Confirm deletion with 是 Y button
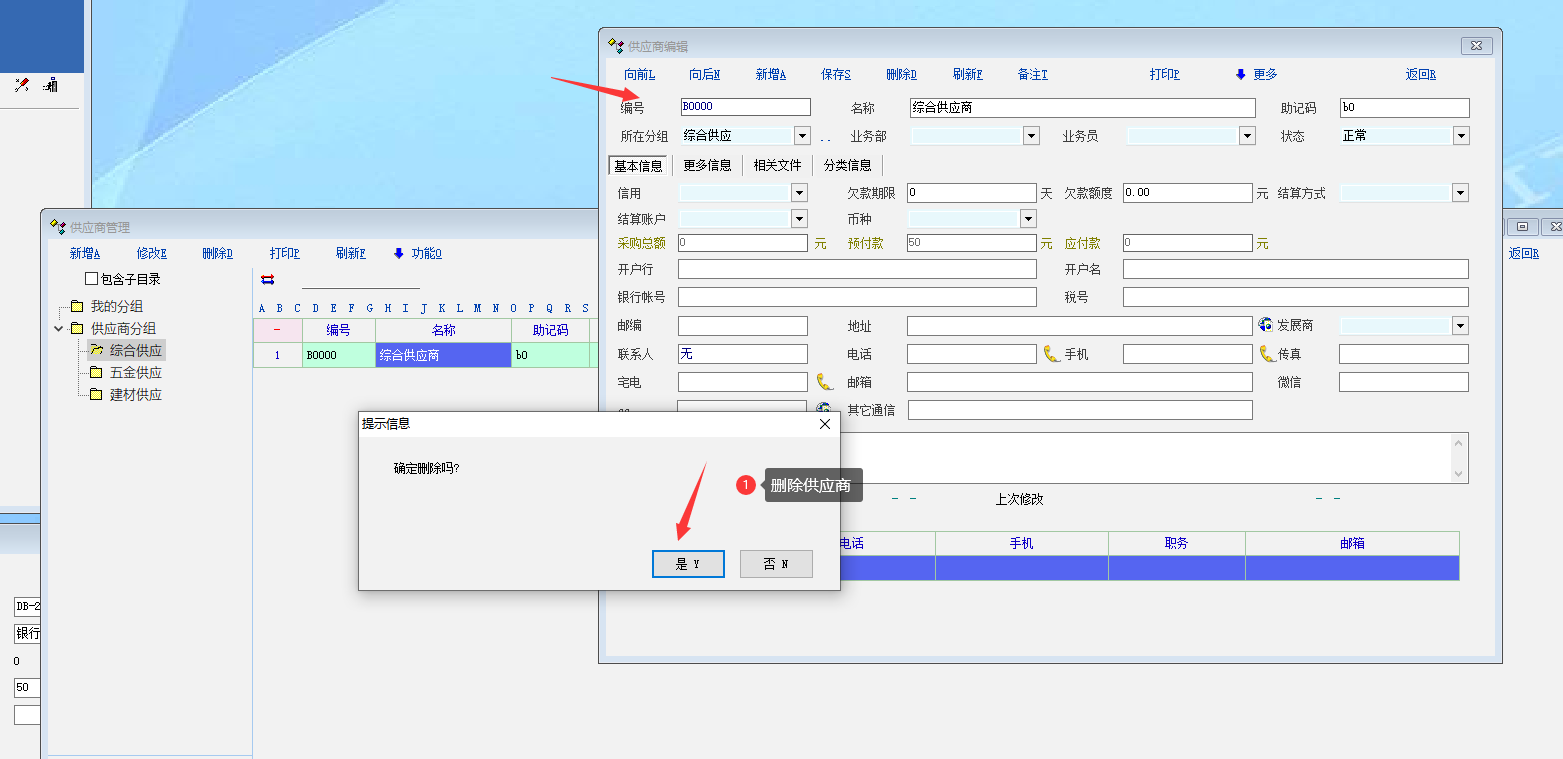Image resolution: width=1563 pixels, height=759 pixels. click(688, 564)
